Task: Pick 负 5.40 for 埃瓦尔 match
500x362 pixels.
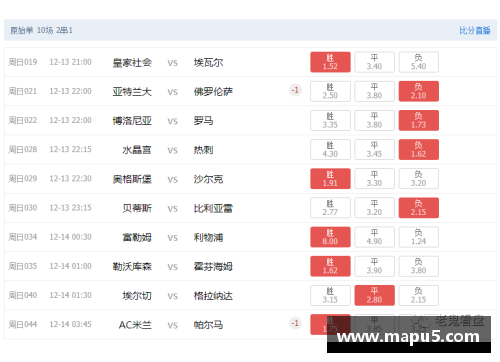Action: pyautogui.click(x=419, y=62)
